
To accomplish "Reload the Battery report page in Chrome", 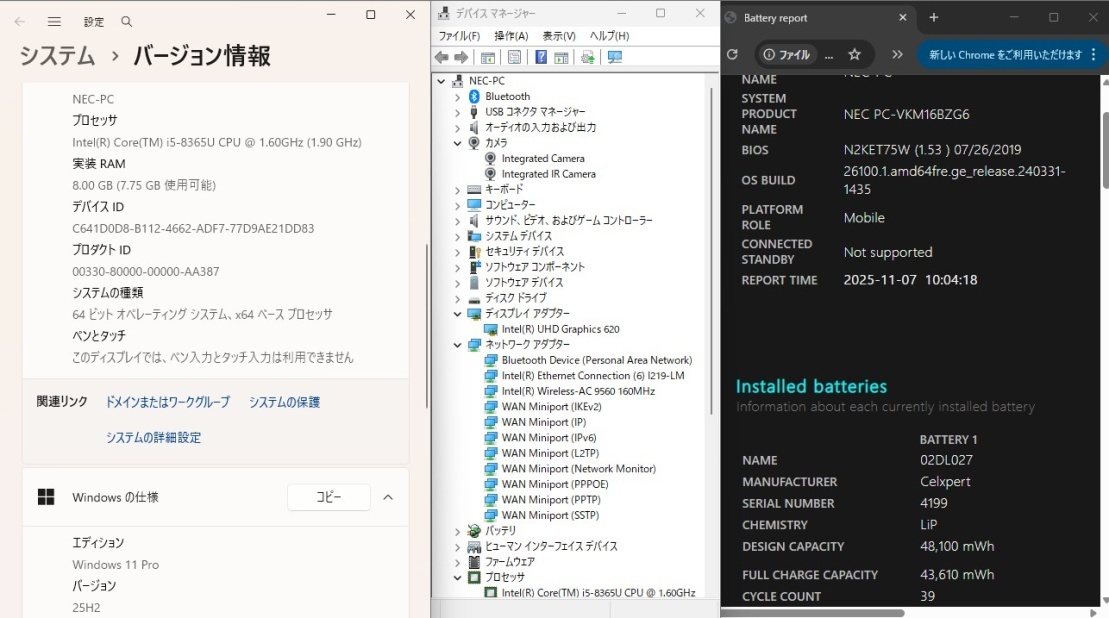I will (x=735, y=55).
